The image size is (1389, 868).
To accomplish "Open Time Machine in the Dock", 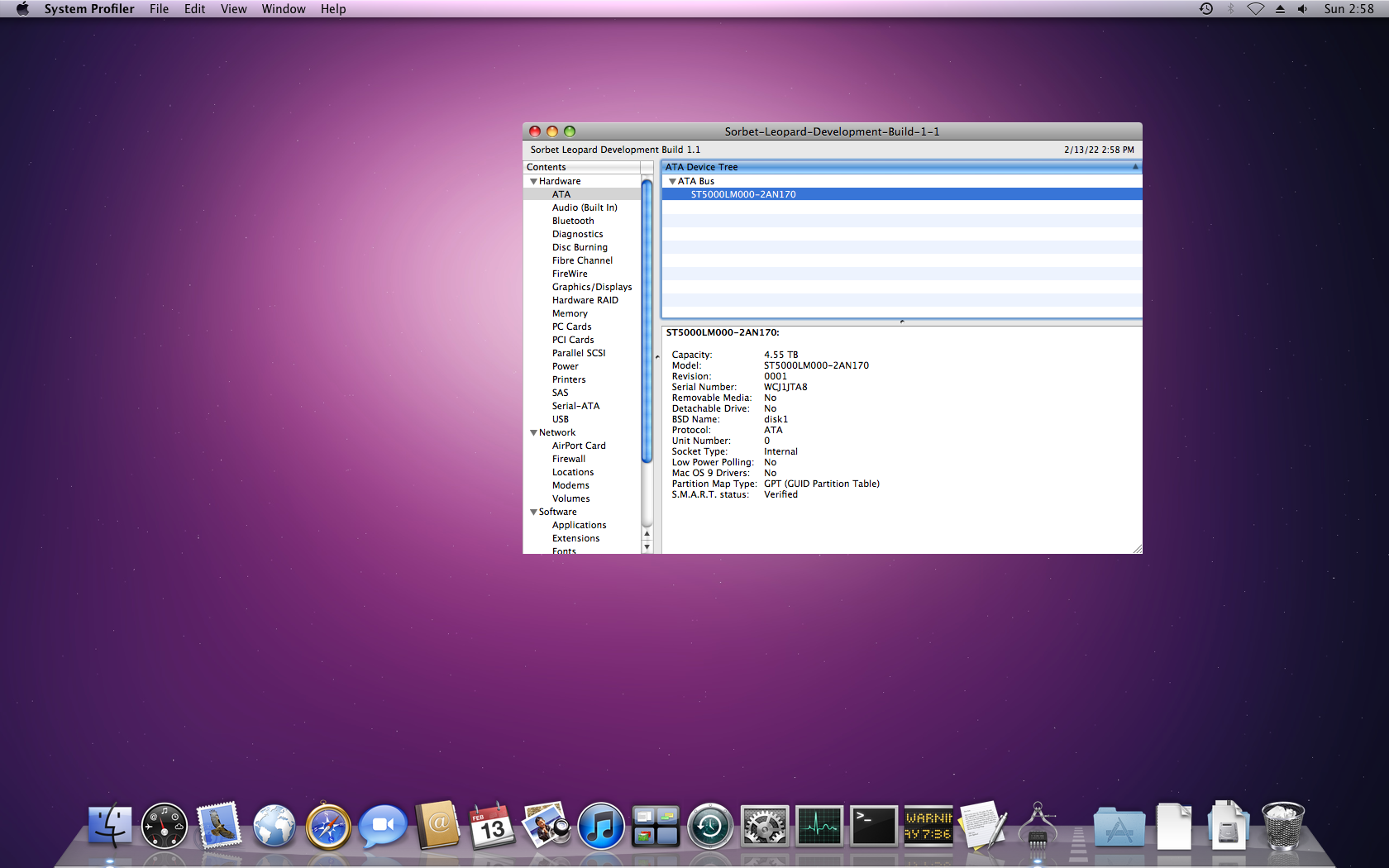I will pos(710,826).
